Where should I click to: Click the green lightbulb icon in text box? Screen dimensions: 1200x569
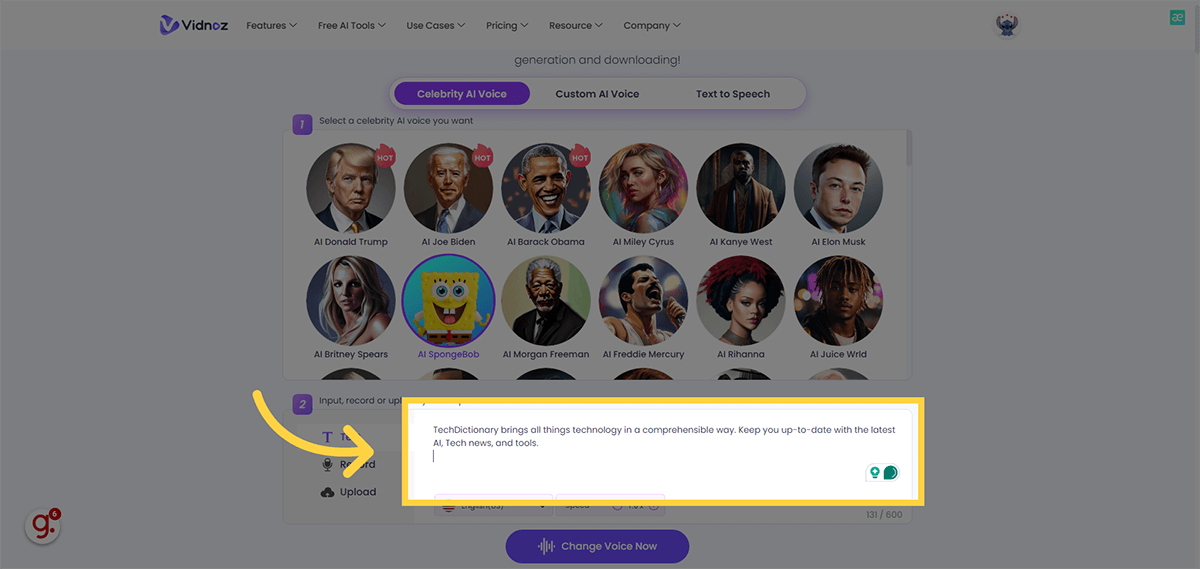pos(874,472)
